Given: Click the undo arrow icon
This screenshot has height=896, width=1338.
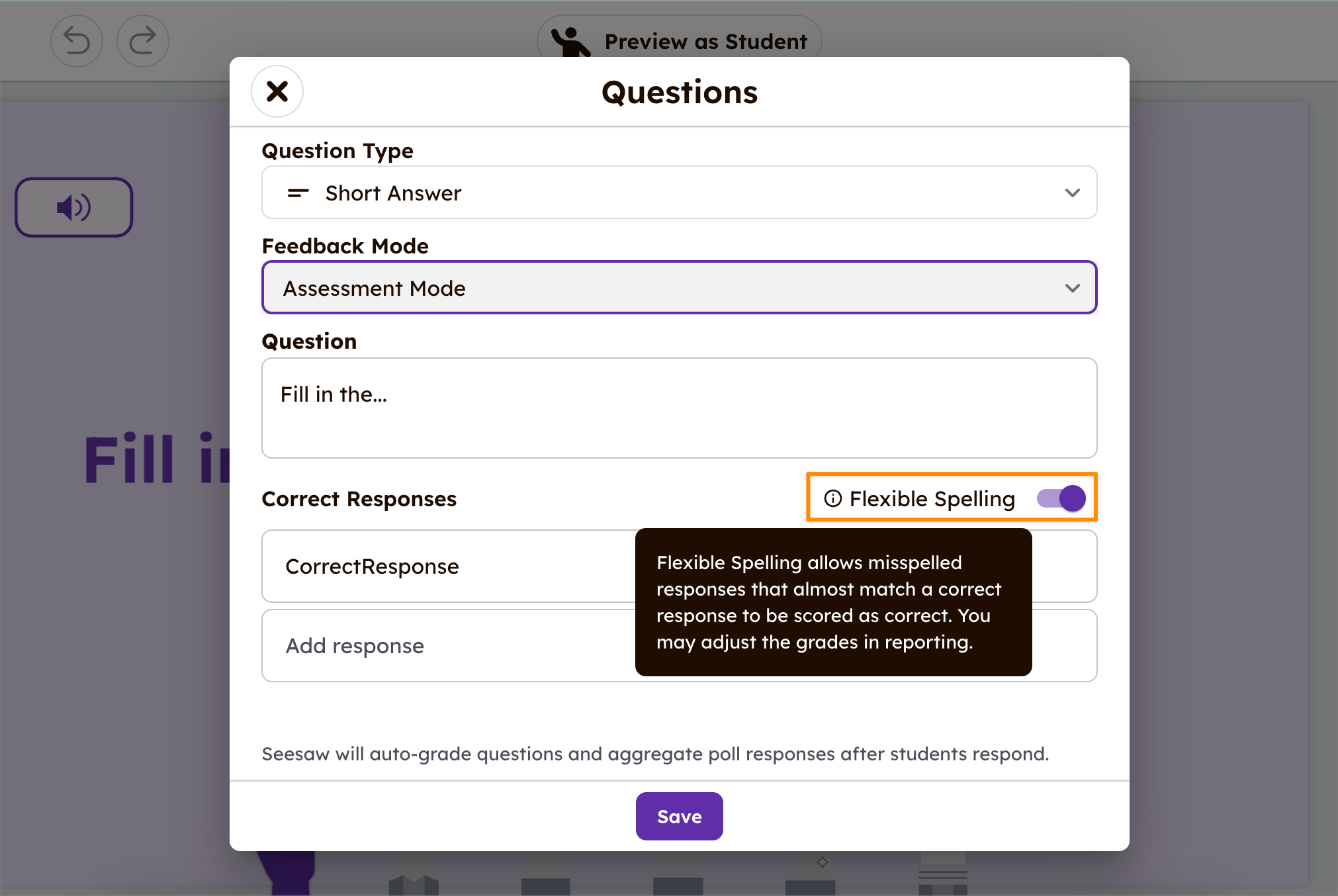Looking at the screenshot, I should tap(77, 41).
